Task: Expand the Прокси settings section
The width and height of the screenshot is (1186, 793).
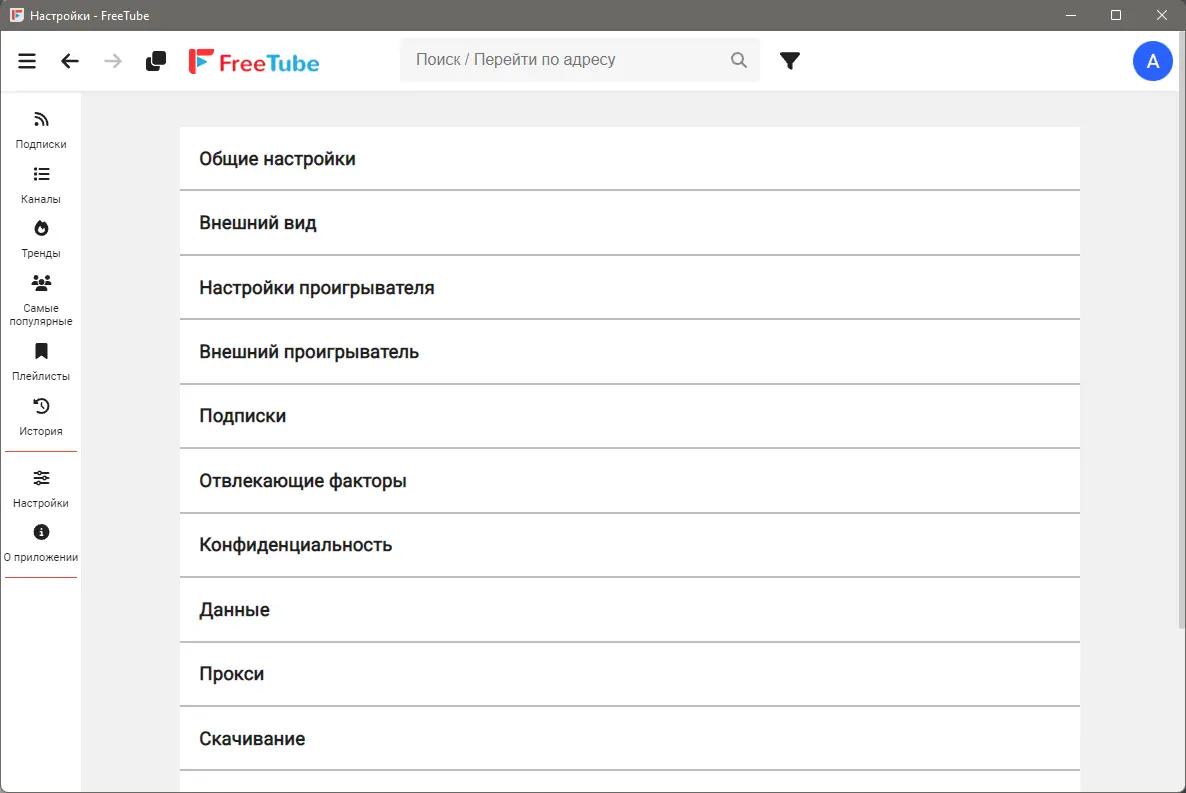Action: (x=629, y=674)
